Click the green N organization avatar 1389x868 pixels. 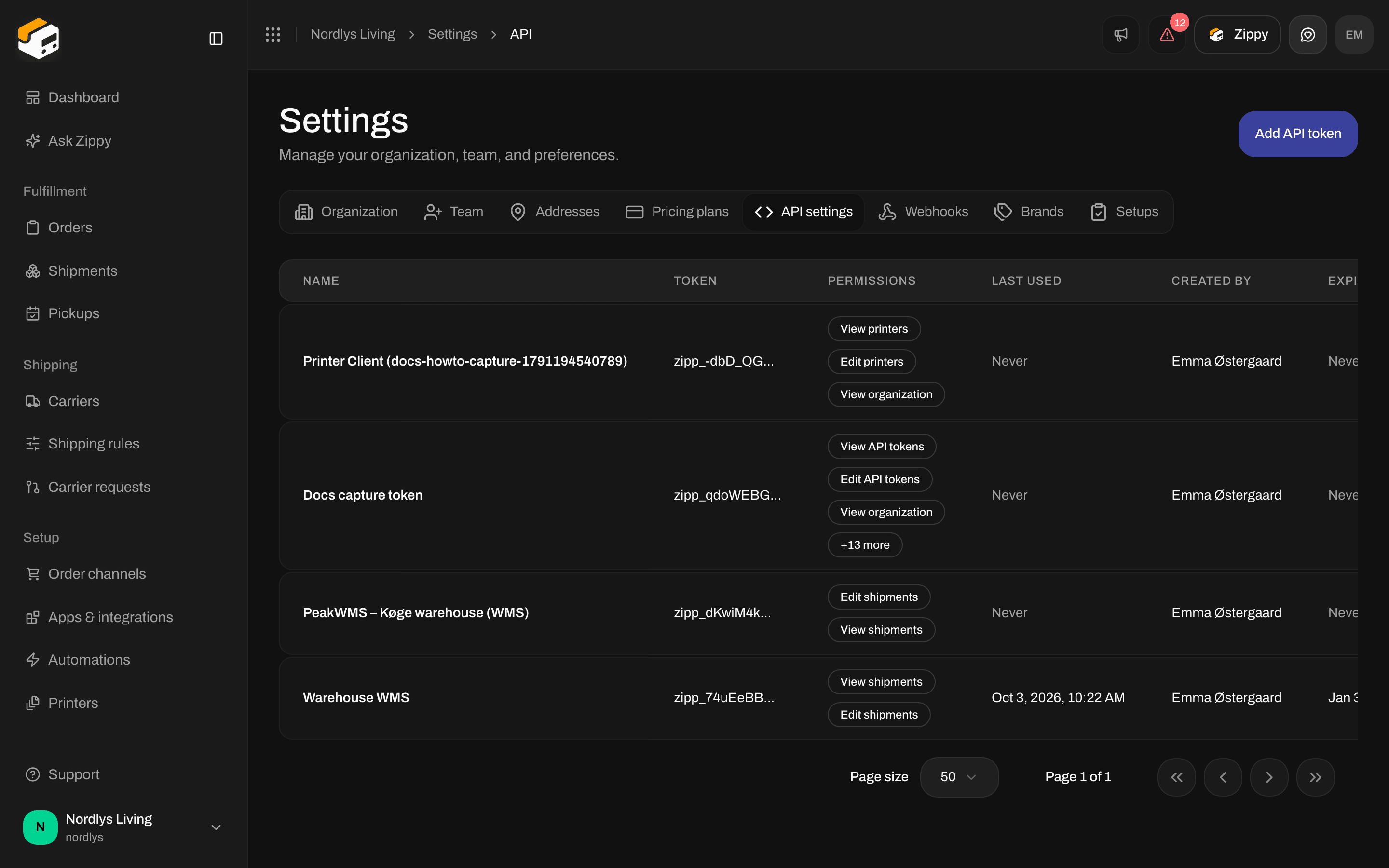40,827
